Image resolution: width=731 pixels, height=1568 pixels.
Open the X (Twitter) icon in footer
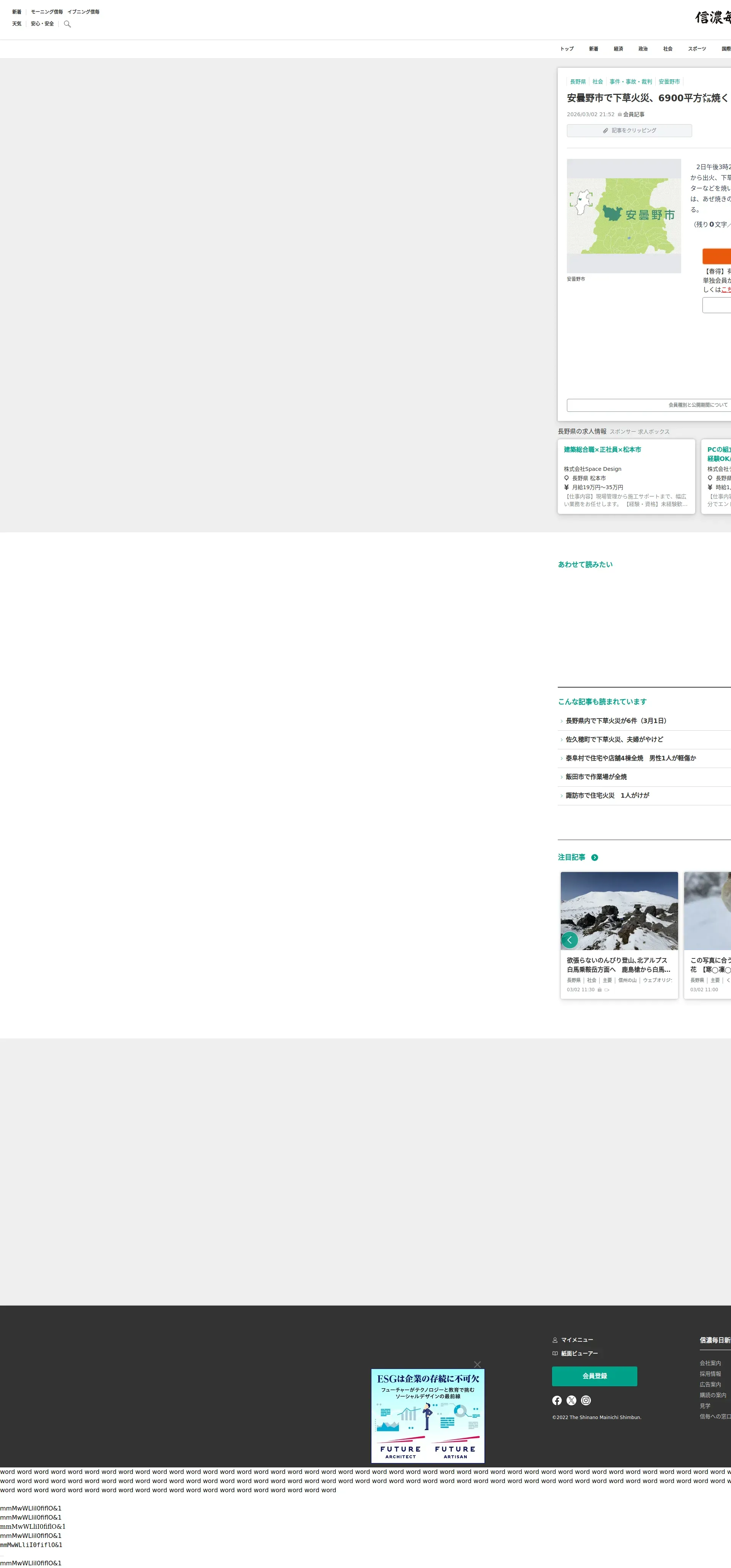point(571,1400)
